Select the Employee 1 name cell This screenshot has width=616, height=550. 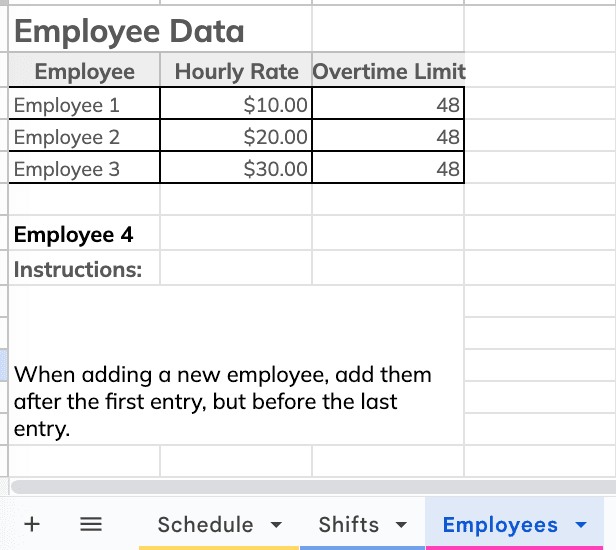(x=84, y=103)
